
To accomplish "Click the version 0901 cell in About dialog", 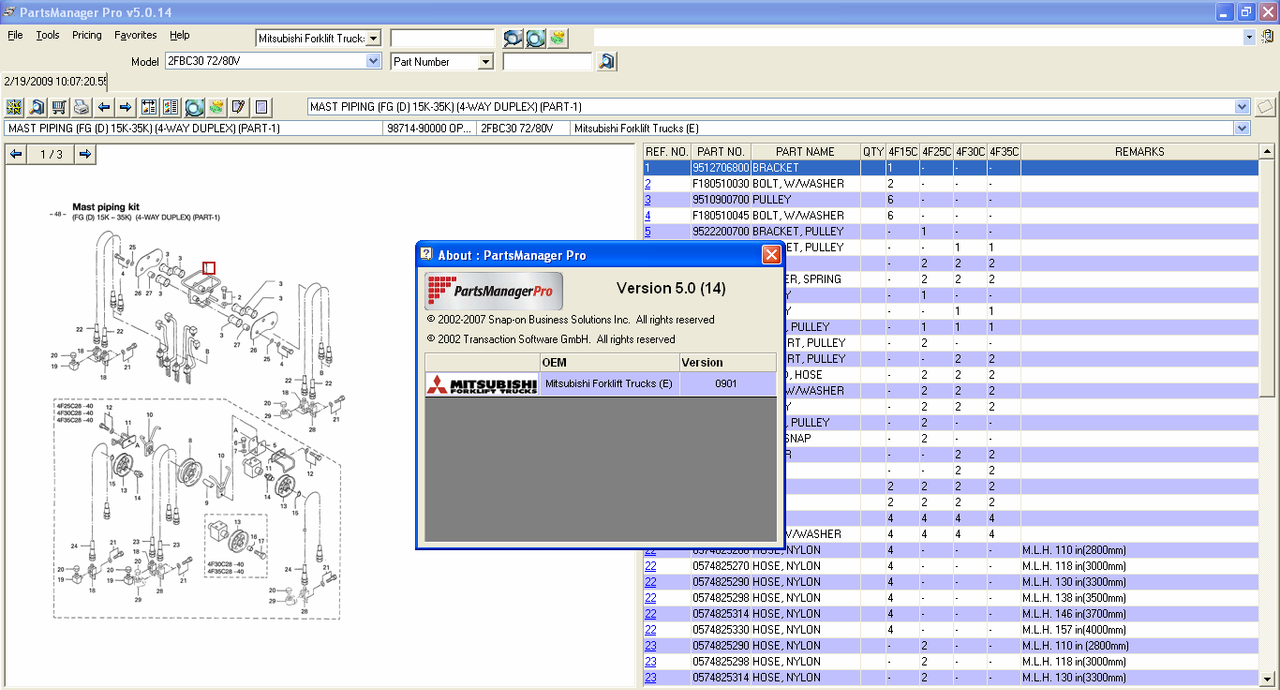I will tap(728, 384).
